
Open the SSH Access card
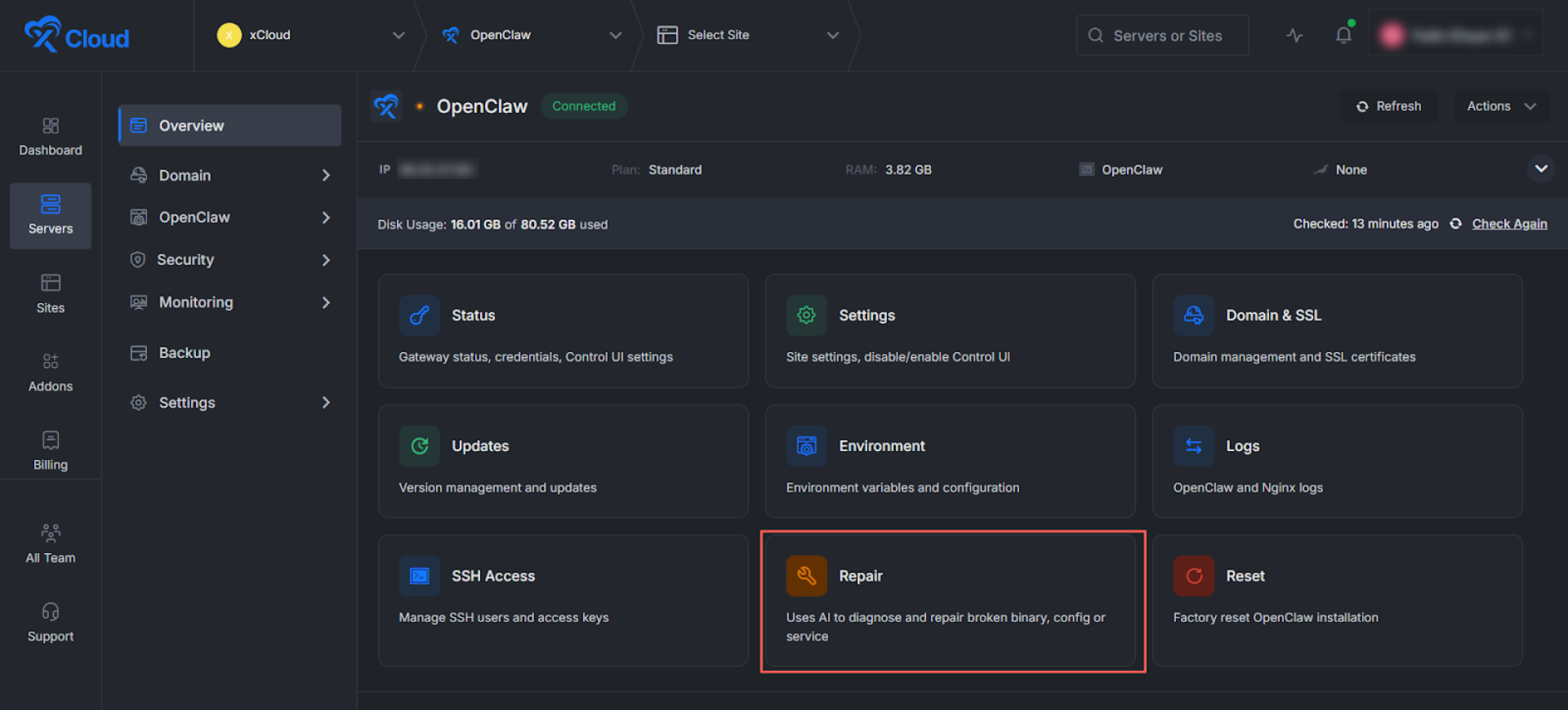tap(563, 601)
